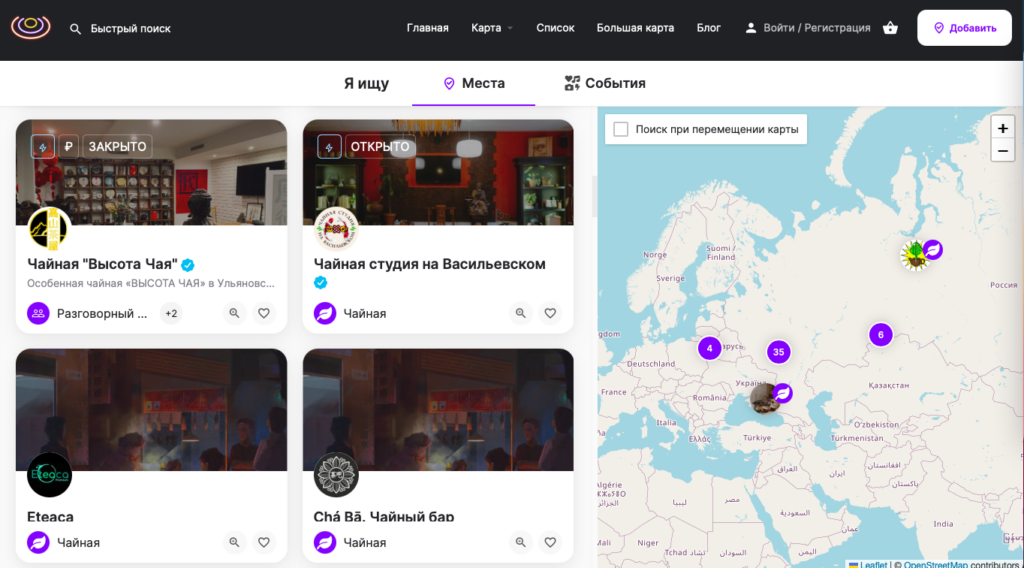Screen dimensions: 1024x568
Task: Zoom in on the map
Action: tap(1002, 129)
